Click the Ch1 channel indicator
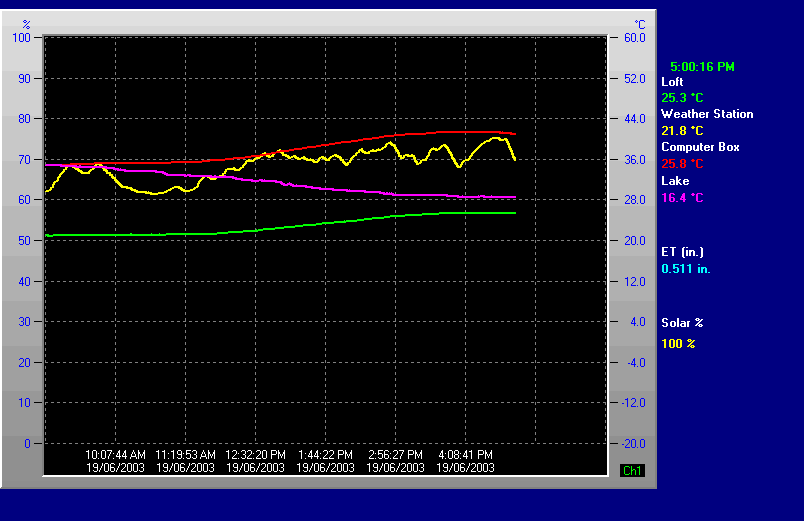This screenshot has width=804, height=521. coord(632,470)
